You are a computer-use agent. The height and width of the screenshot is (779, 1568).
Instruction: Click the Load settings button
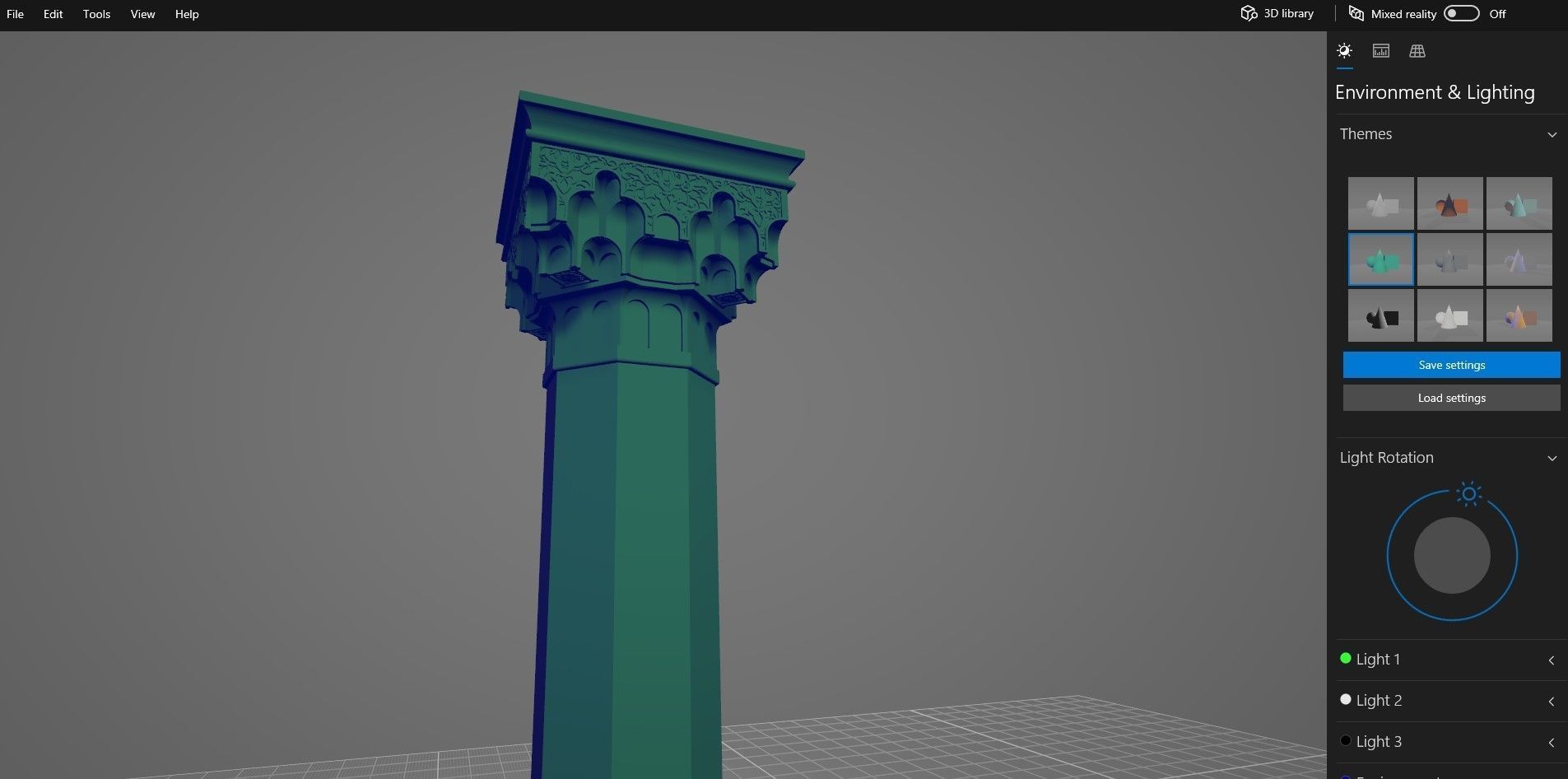click(1450, 397)
